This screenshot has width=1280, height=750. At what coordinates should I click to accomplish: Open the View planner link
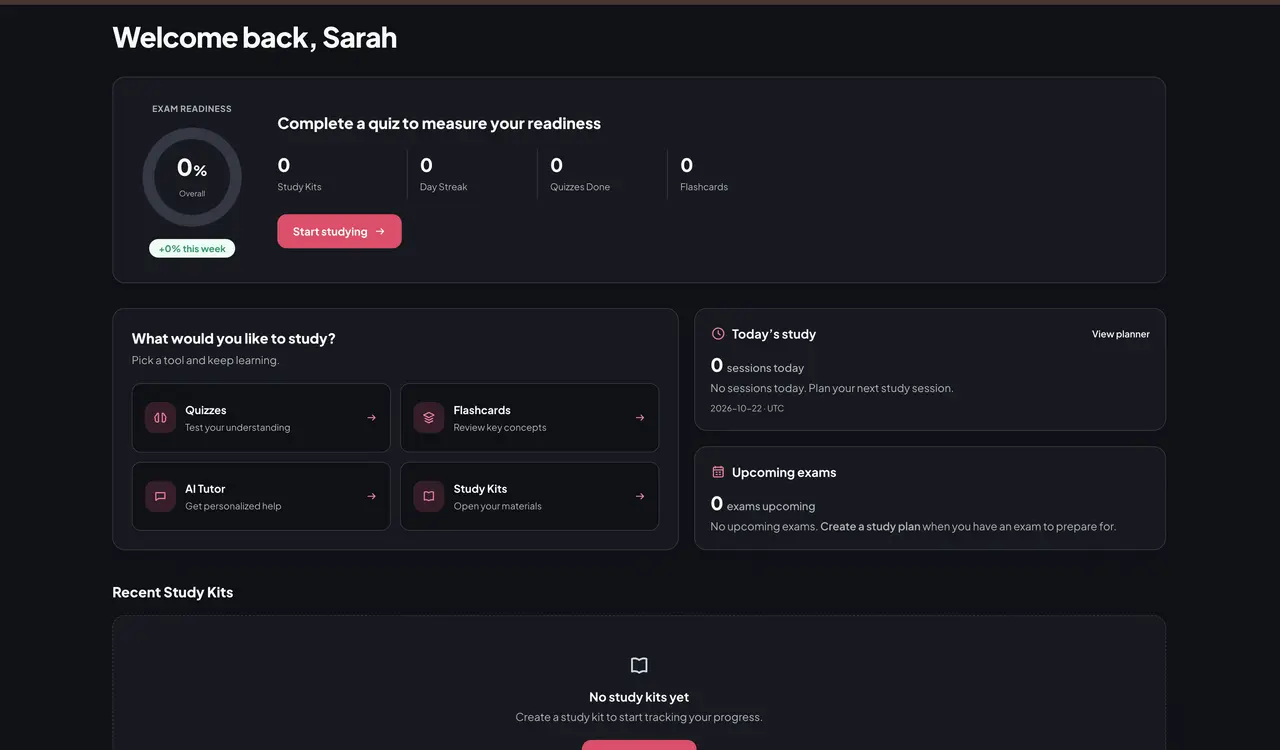click(x=1120, y=334)
